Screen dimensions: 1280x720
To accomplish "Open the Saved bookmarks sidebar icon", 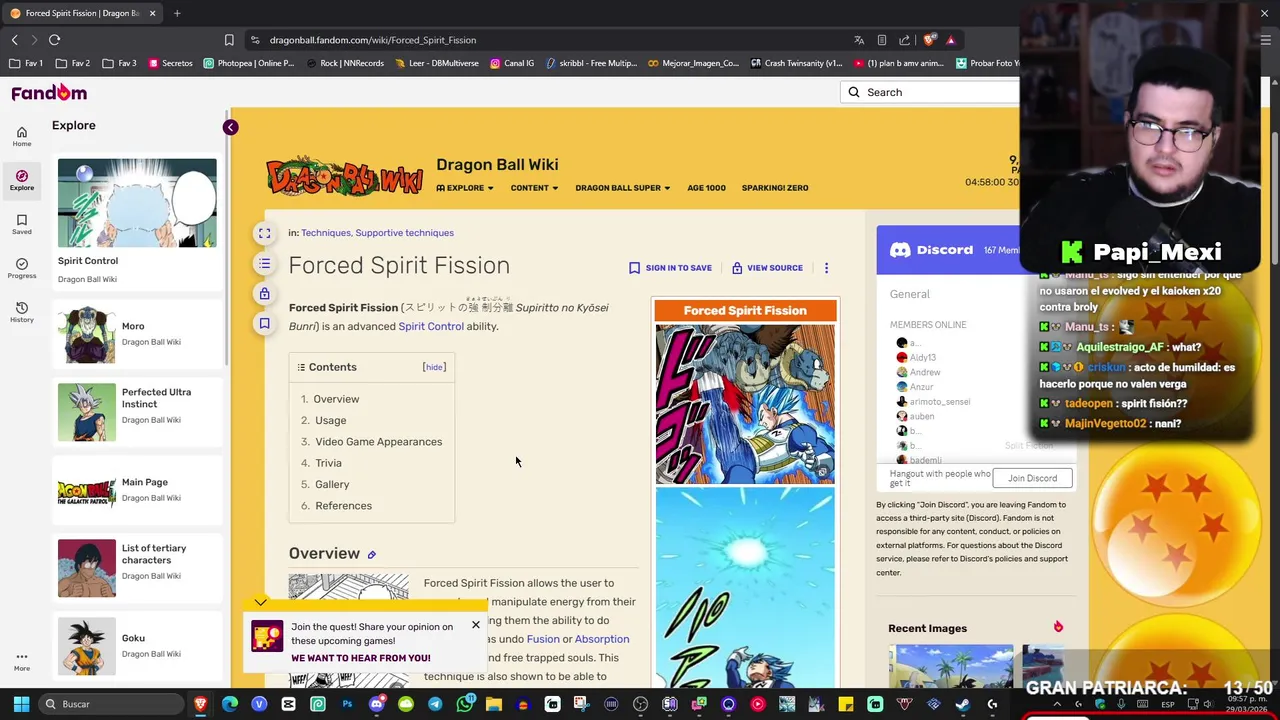I will point(21,224).
